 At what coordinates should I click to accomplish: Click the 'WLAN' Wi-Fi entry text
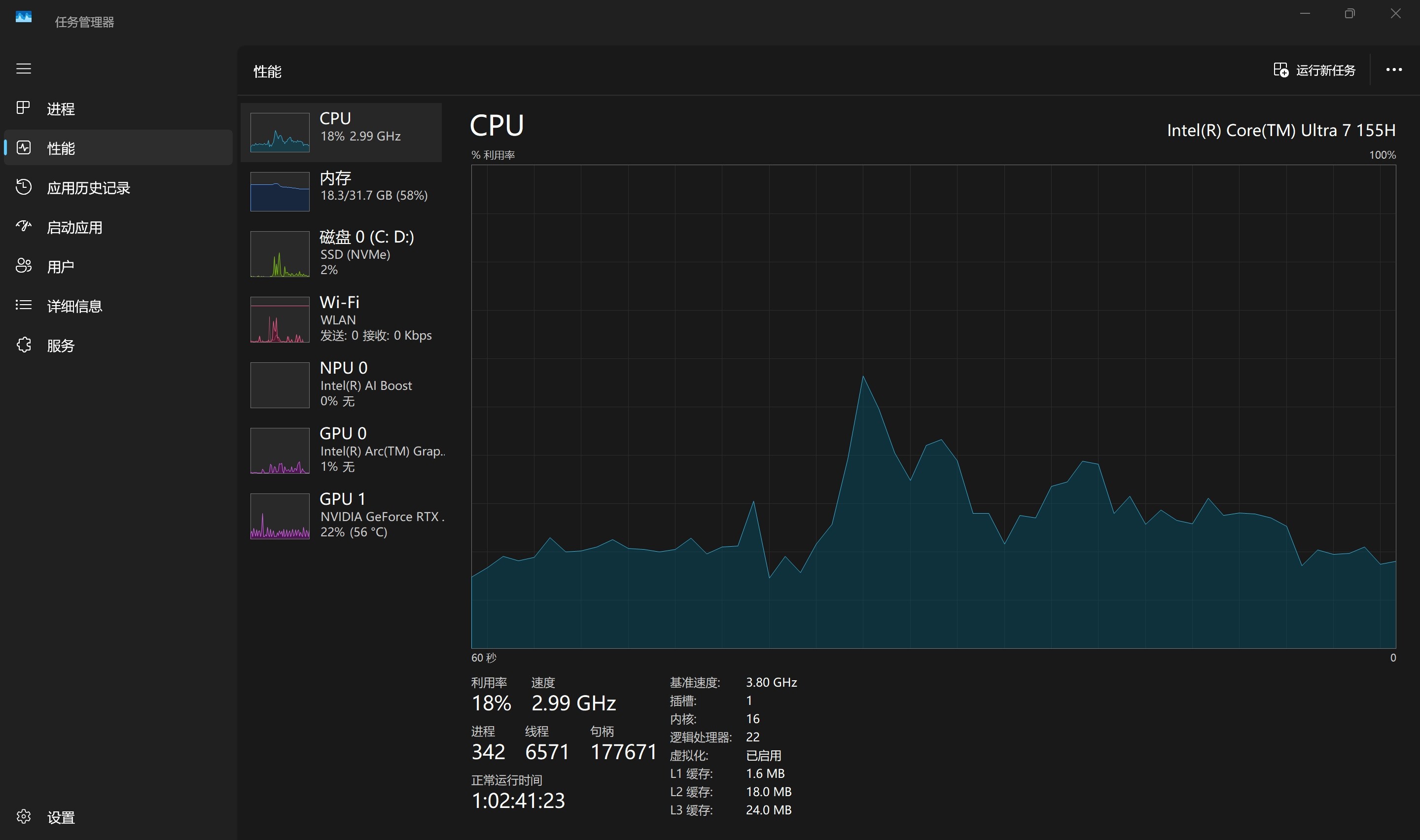338,320
